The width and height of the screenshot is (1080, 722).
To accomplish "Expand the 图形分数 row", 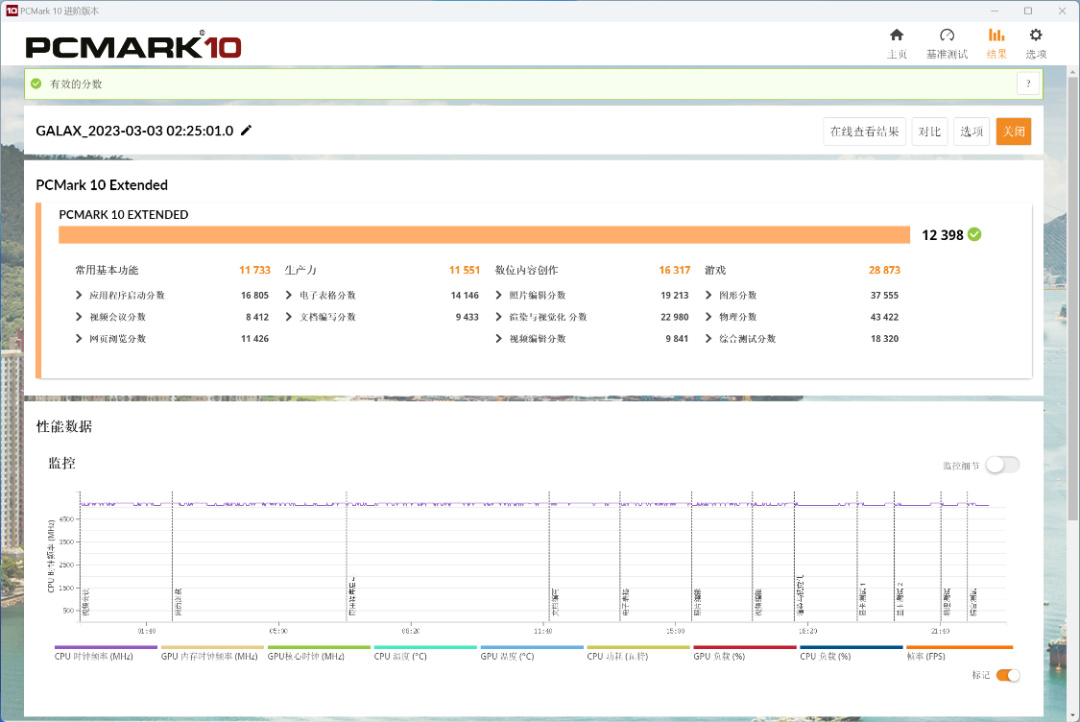I will point(708,295).
